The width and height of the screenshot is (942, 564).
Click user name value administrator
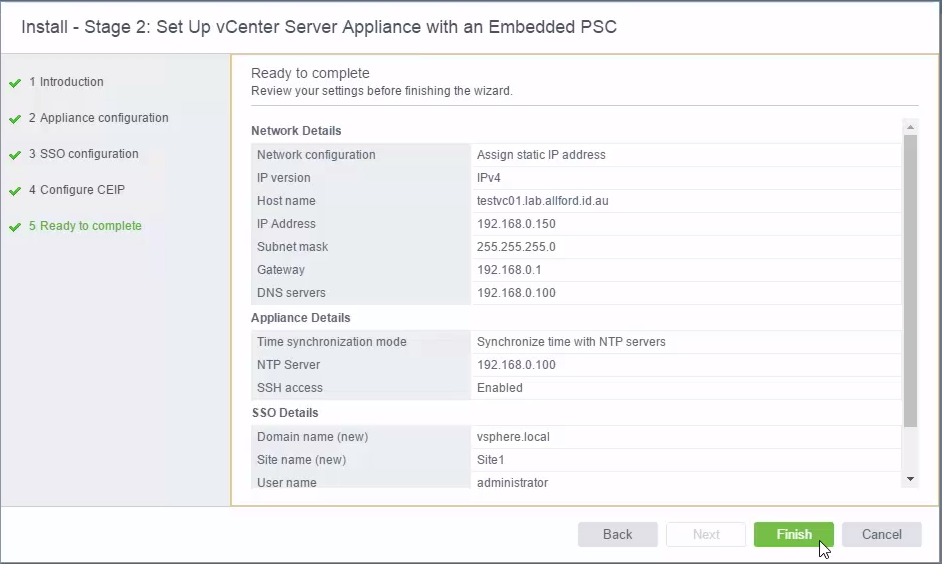click(x=512, y=482)
